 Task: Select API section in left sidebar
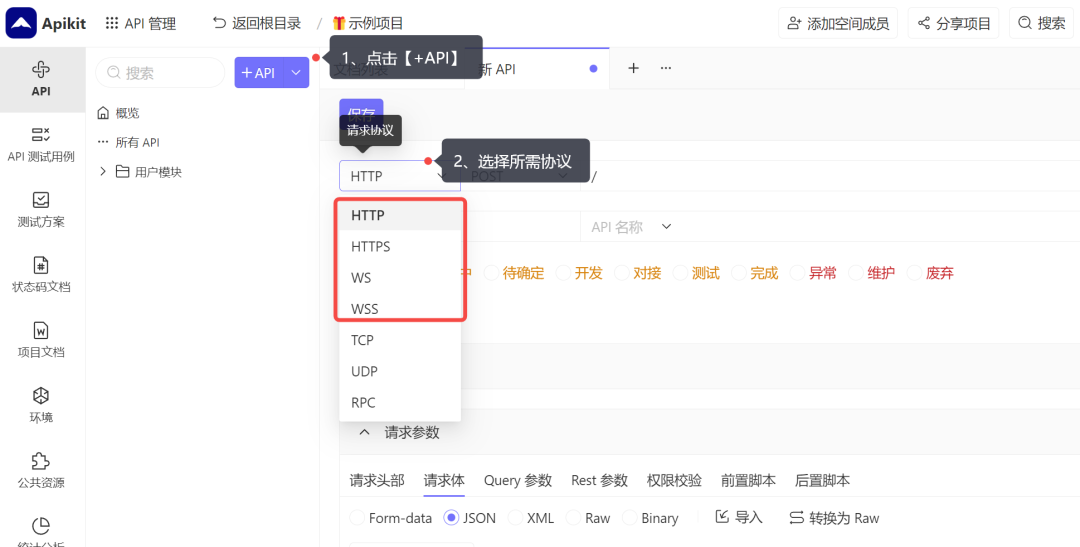(41, 79)
